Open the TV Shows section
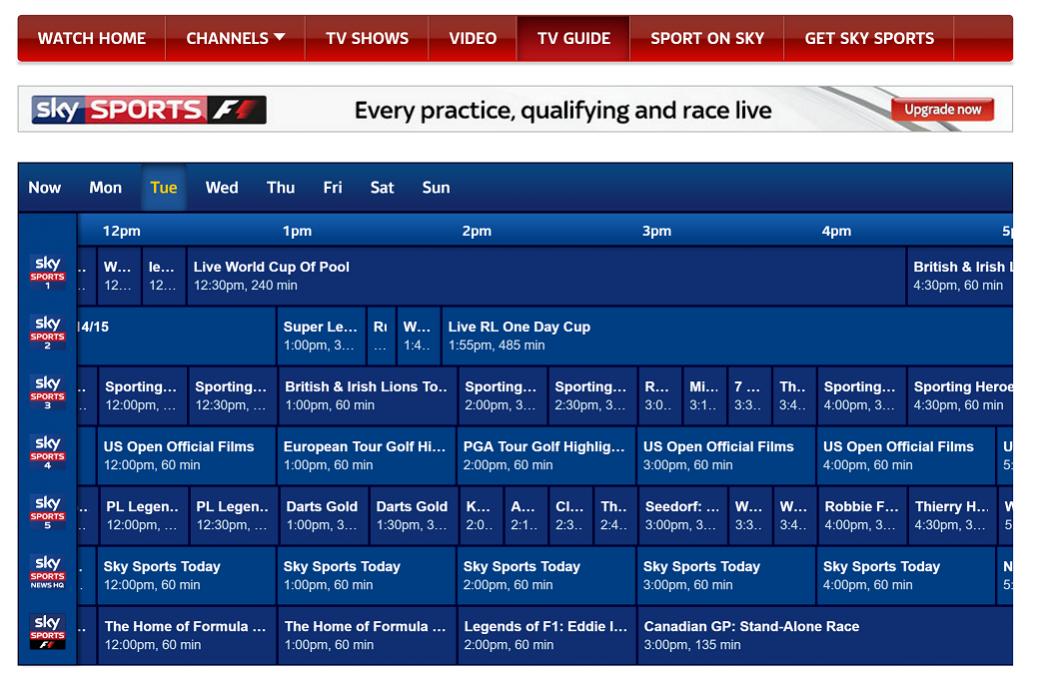The height and width of the screenshot is (676, 1038). (367, 38)
